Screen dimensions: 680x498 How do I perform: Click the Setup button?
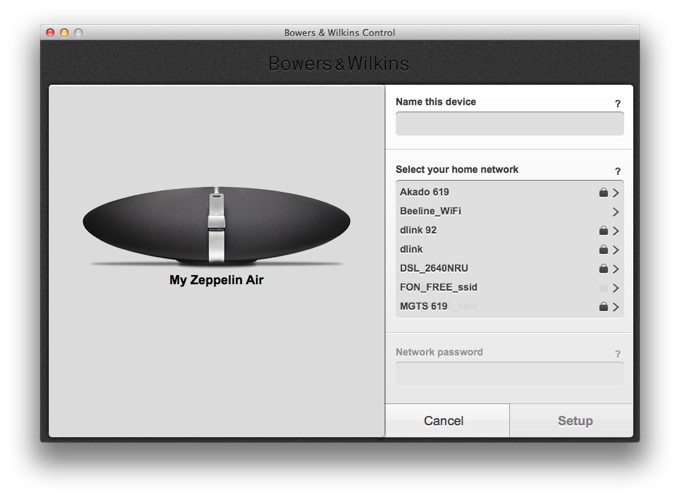[x=572, y=420]
